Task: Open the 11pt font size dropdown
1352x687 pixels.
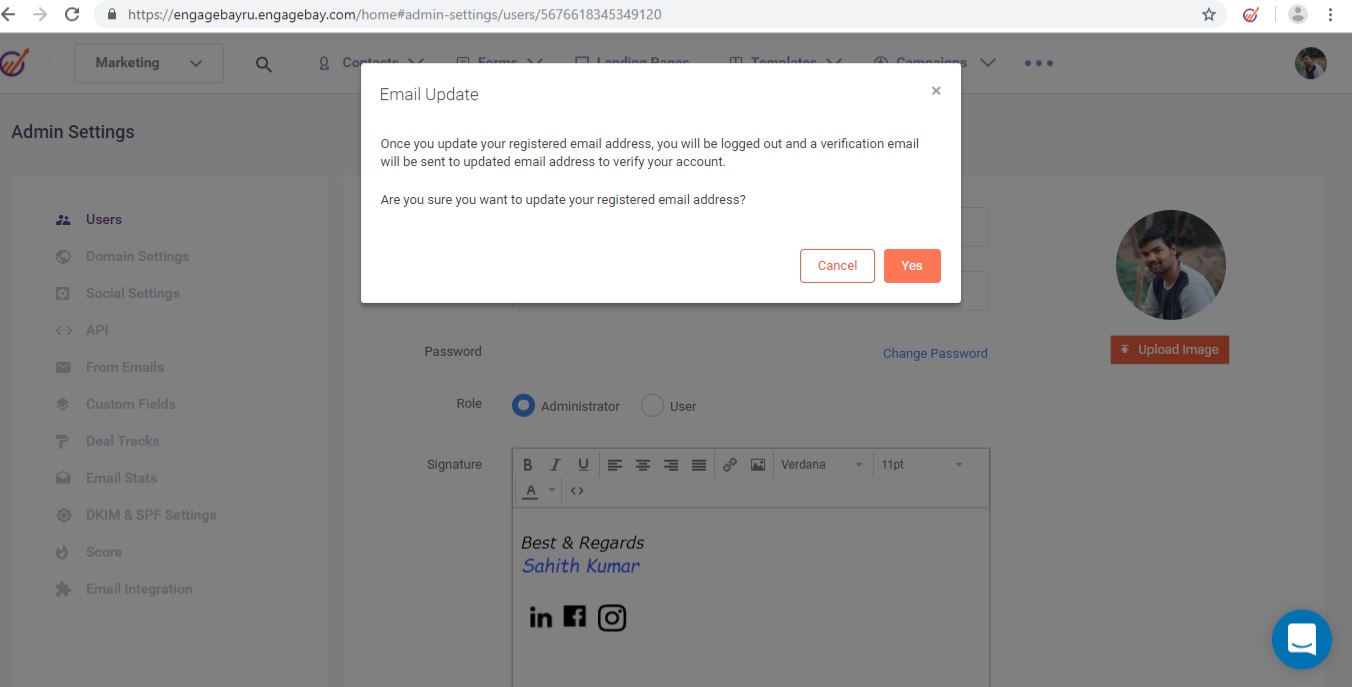Action: point(921,465)
